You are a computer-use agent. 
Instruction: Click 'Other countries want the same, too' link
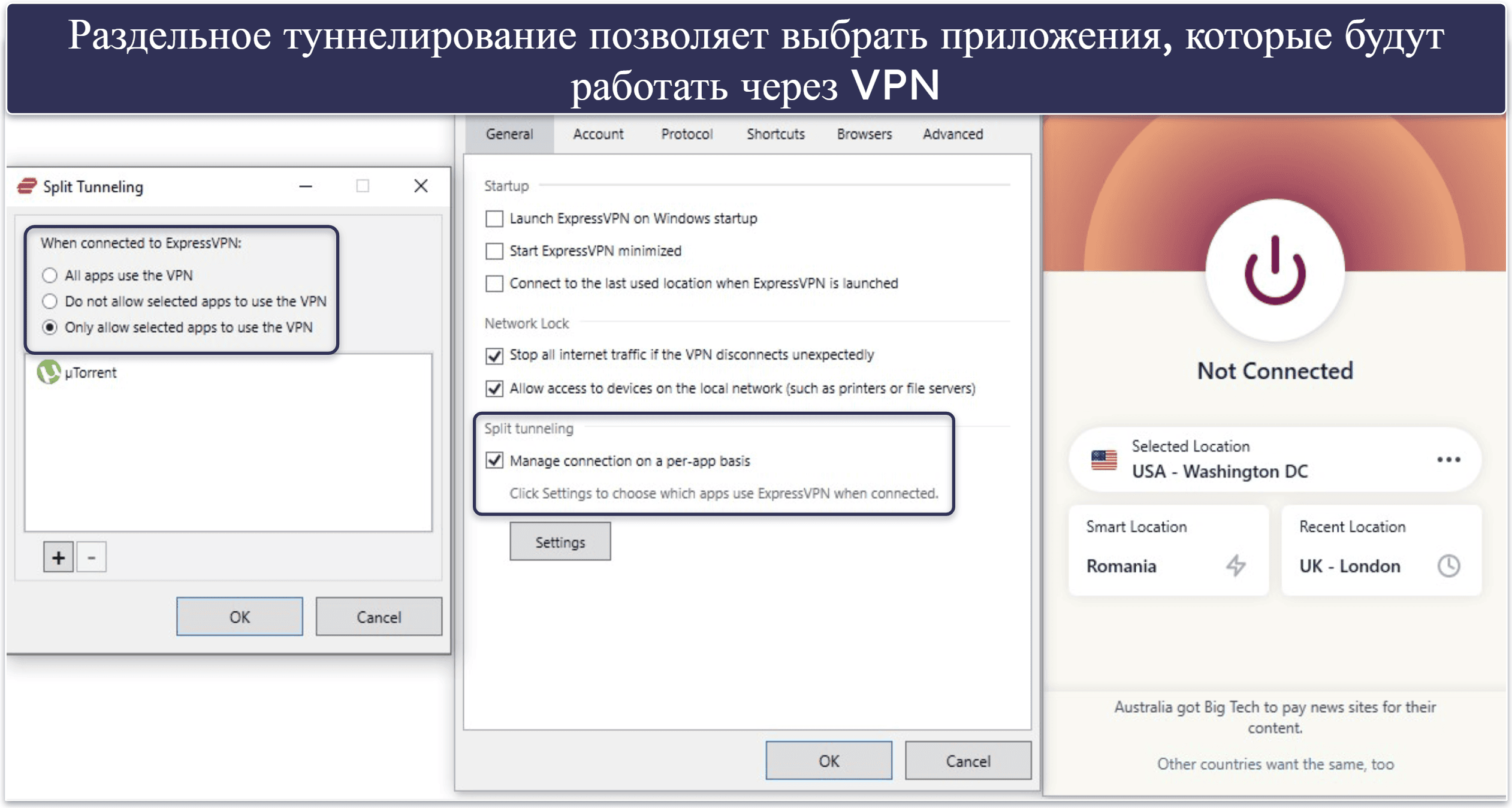(x=1275, y=764)
